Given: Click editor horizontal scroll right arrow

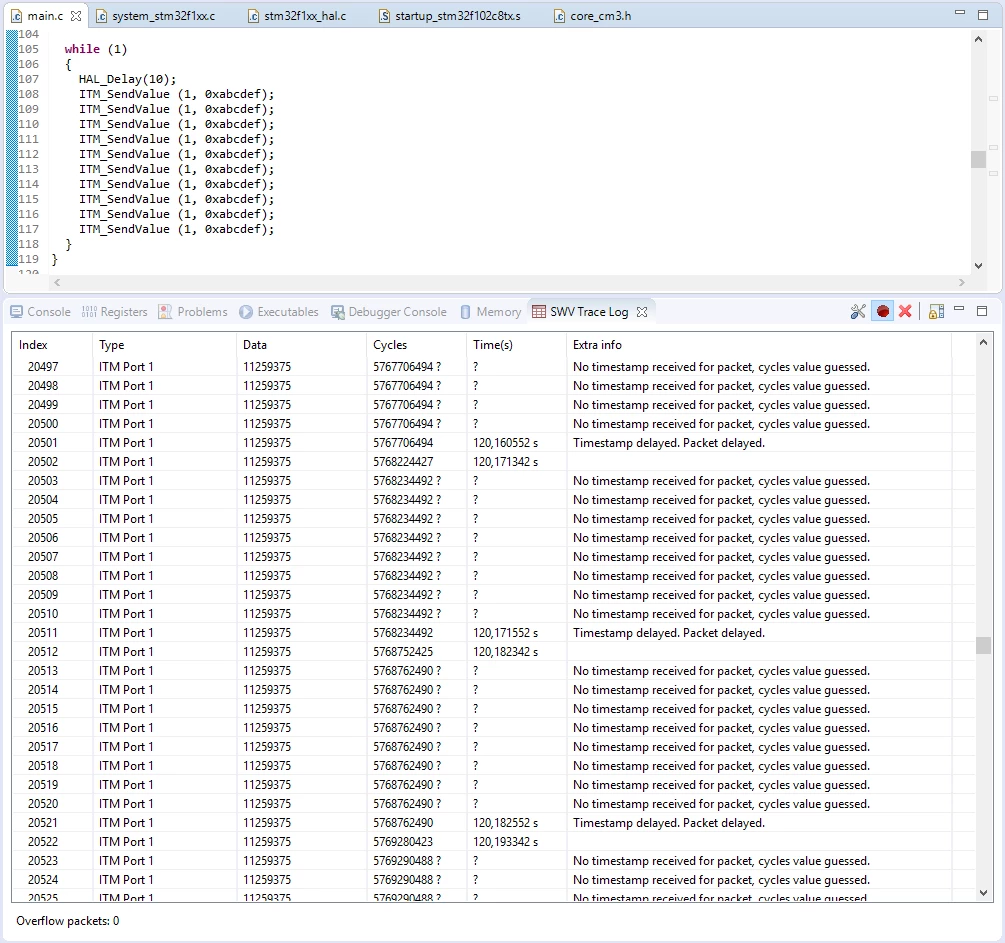Looking at the screenshot, I should (961, 282).
